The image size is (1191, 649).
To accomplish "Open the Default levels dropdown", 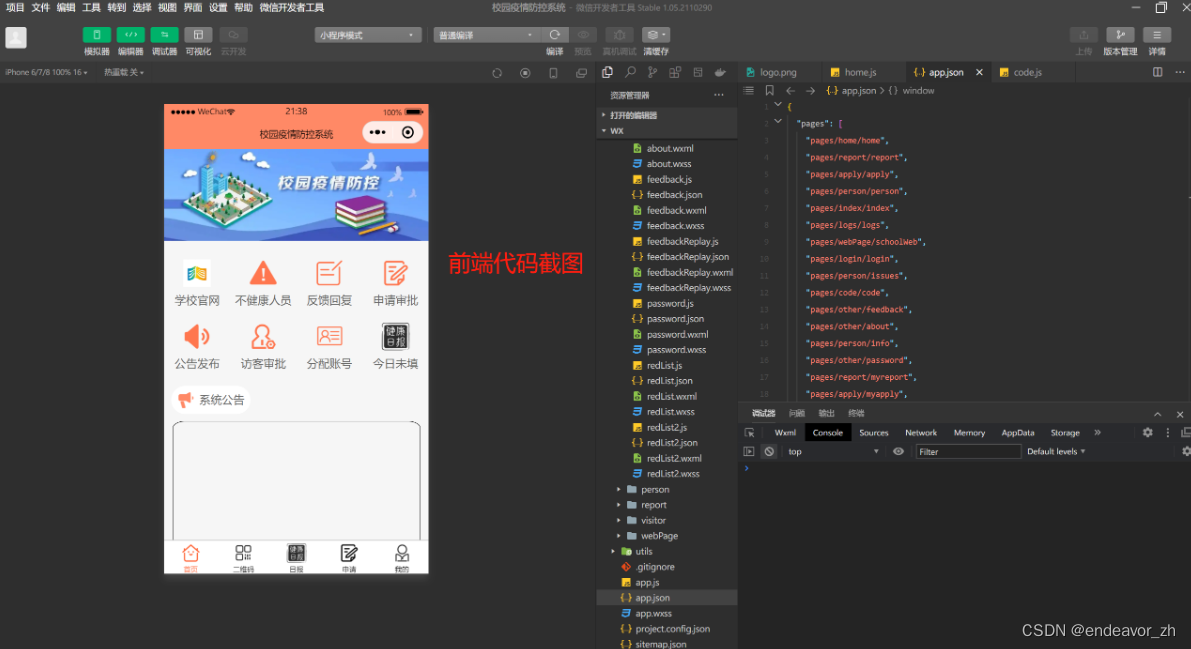I will 1056,451.
